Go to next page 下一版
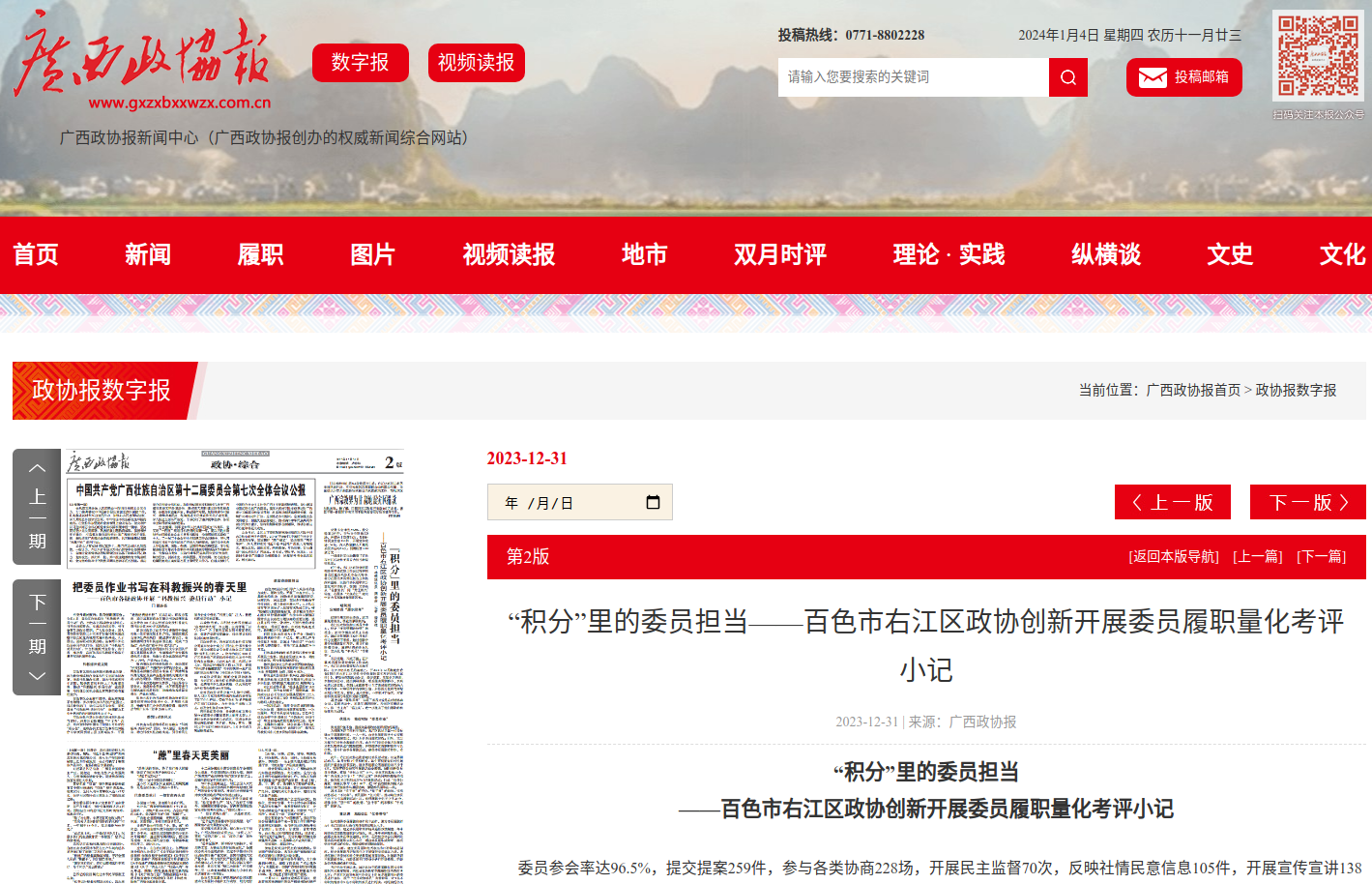The width and height of the screenshot is (1372, 884). tap(1307, 502)
